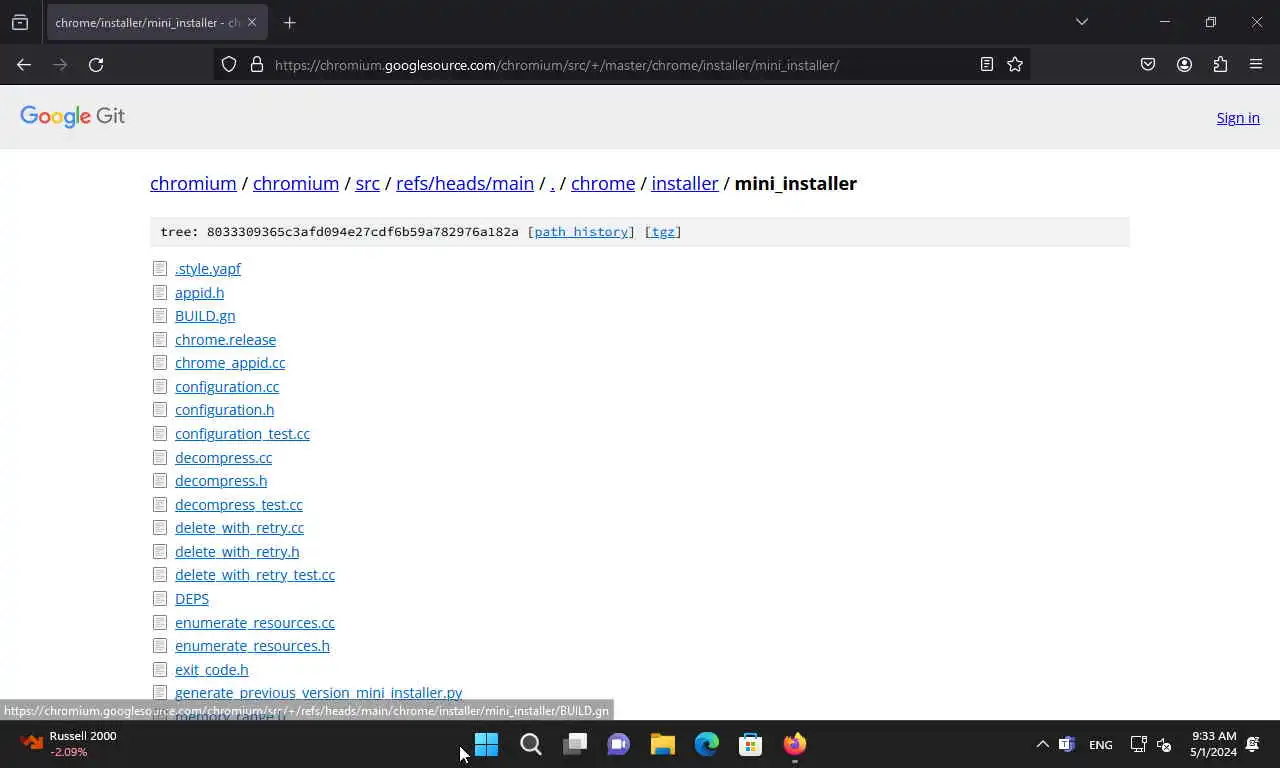
Task: Open the delete_with_retry.cc file
Action: click(239, 528)
